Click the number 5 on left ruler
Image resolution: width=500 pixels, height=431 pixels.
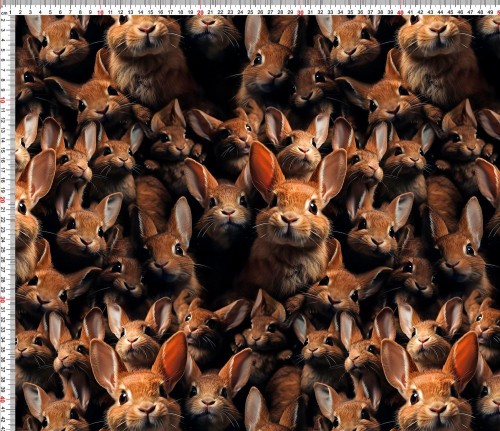pyautogui.click(x=3, y=51)
